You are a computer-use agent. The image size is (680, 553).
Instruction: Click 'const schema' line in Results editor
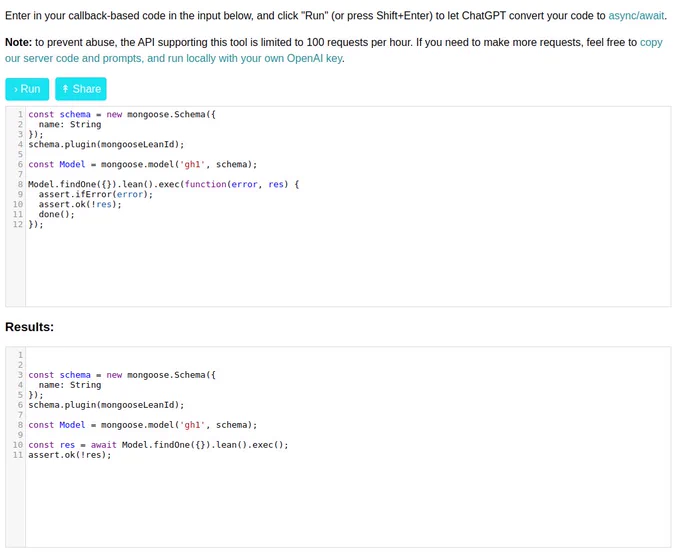[x=122, y=375]
